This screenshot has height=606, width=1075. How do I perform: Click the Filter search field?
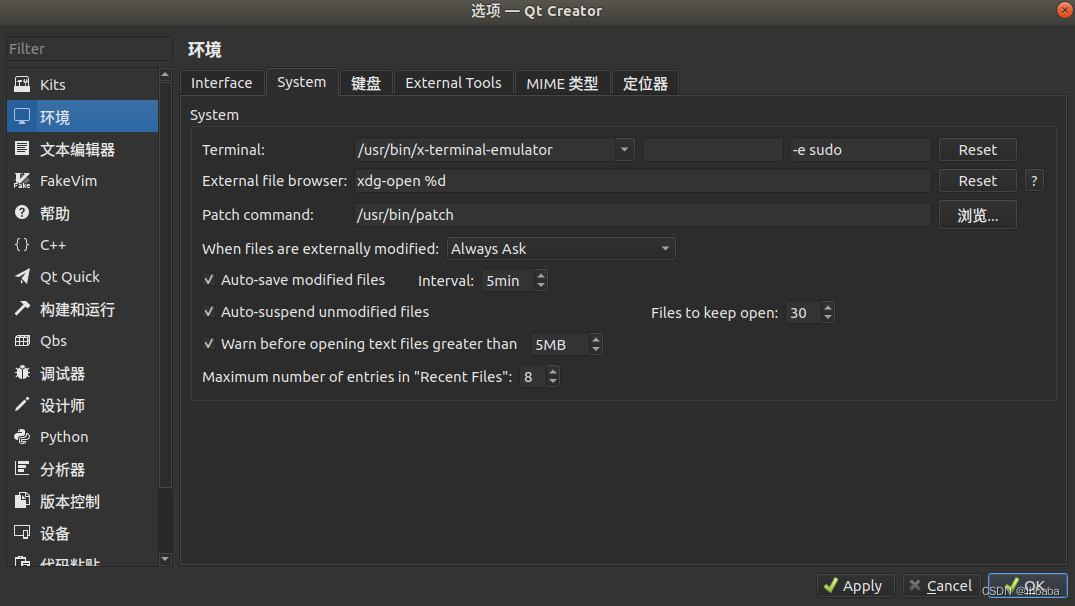tap(89, 49)
